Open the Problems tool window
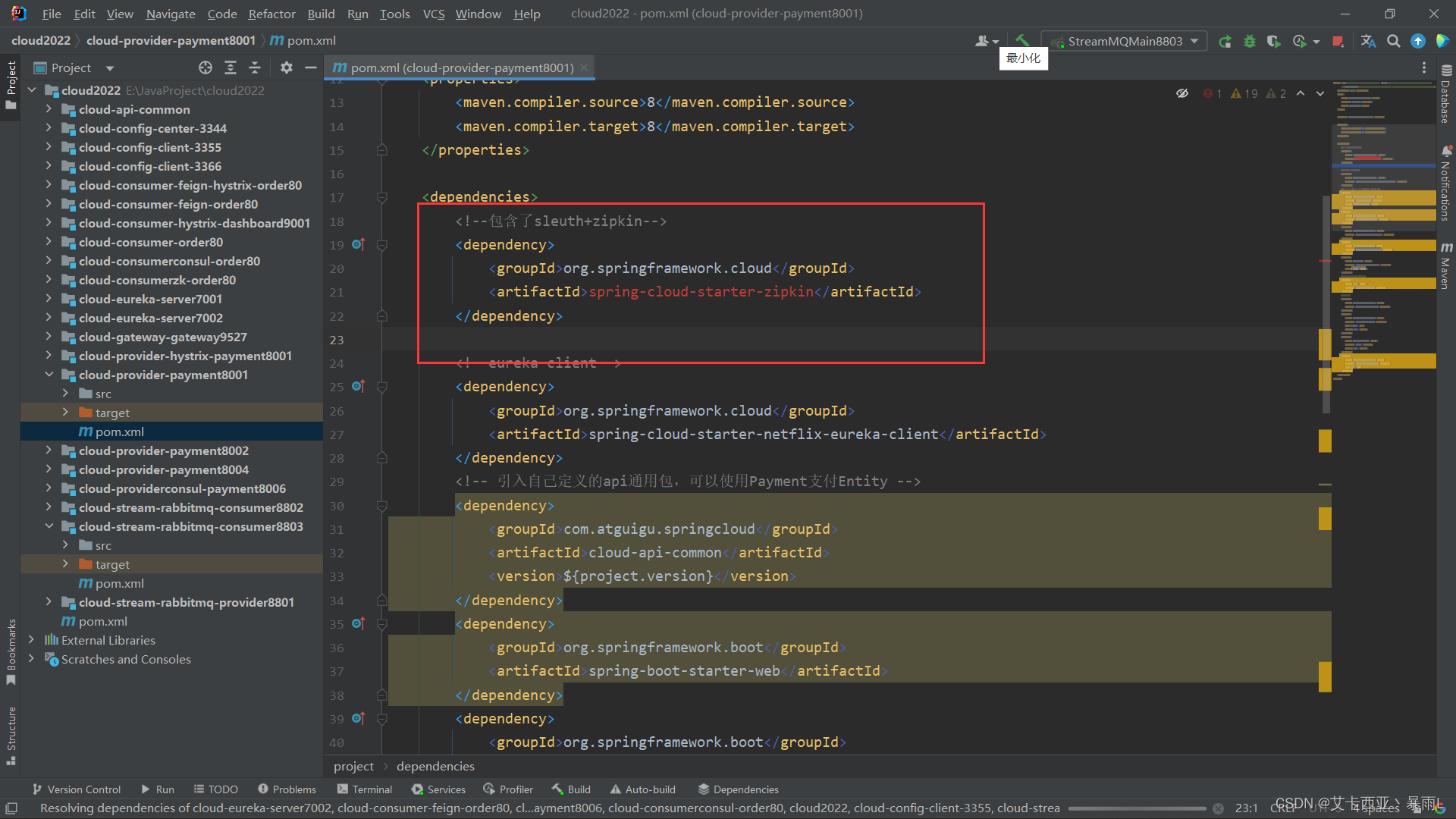The height and width of the screenshot is (819, 1456). click(x=287, y=789)
